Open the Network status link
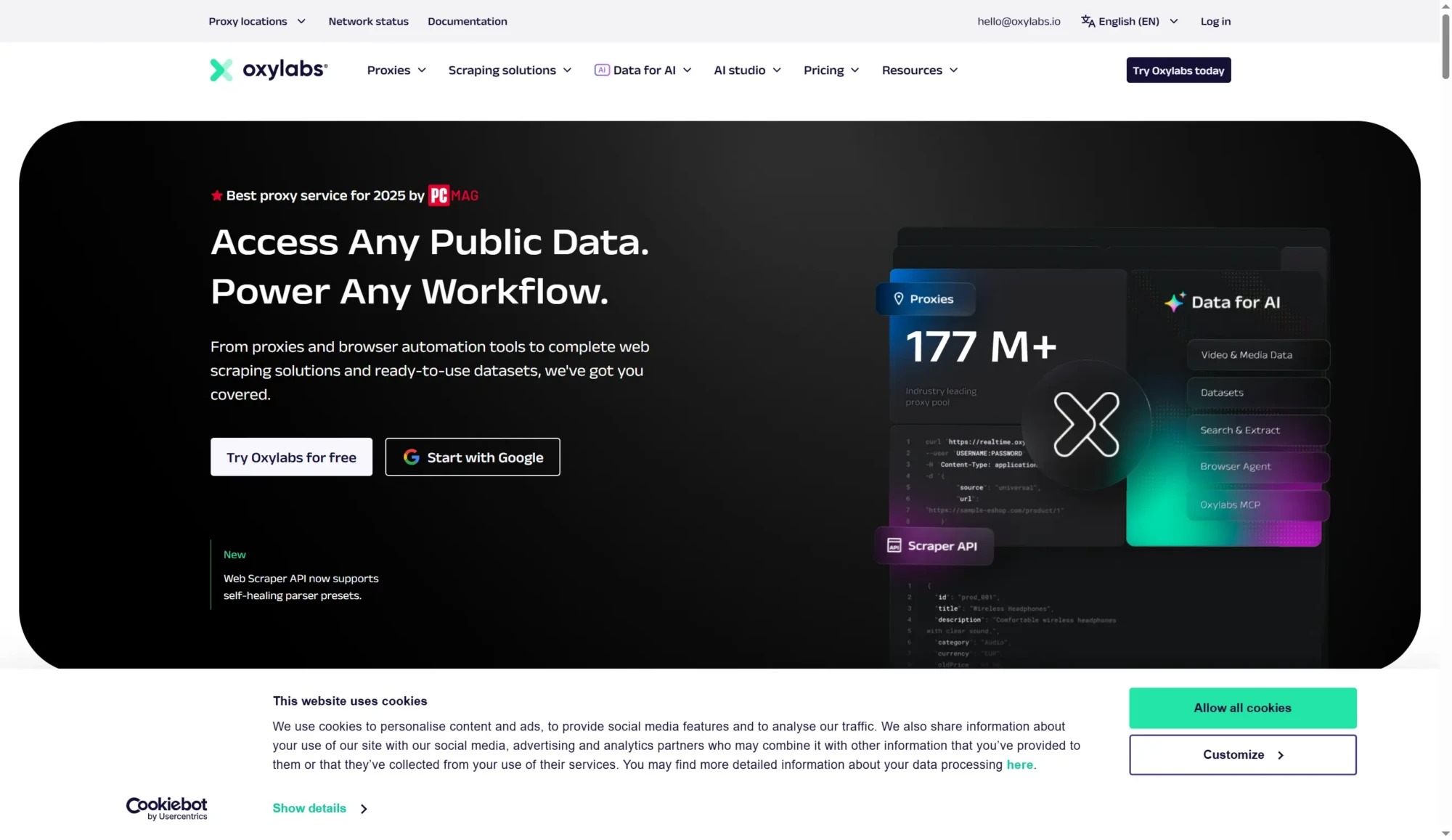1452x840 pixels. tap(368, 21)
